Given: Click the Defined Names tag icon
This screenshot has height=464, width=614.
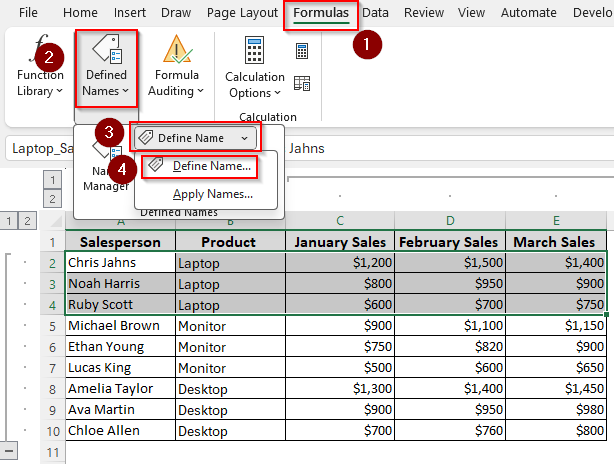Looking at the screenshot, I should (108, 49).
